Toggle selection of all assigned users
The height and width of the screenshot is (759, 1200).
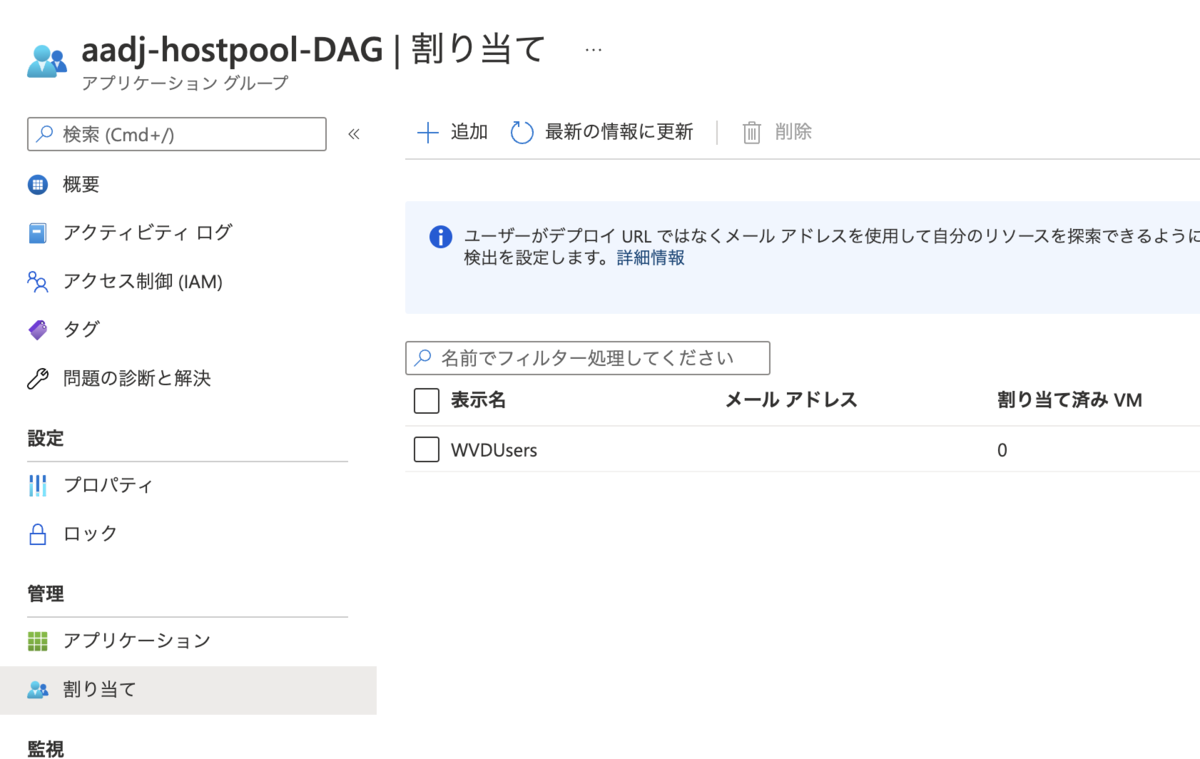pos(426,400)
